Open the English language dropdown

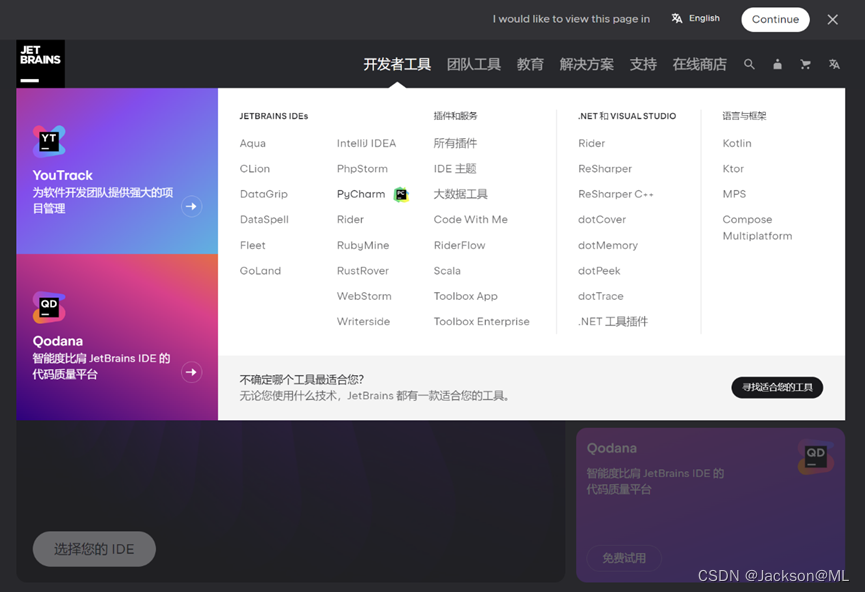(694, 18)
